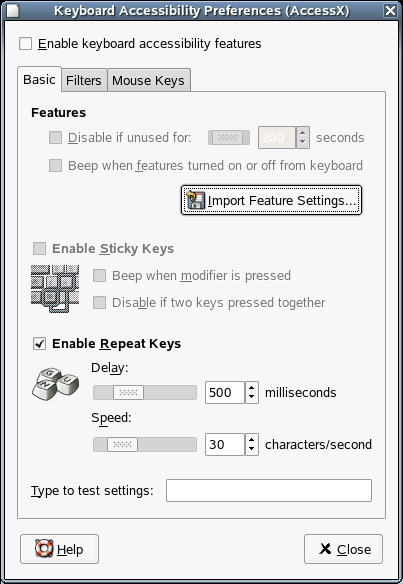Click the Repeat Keys keycaps icon

click(55, 384)
